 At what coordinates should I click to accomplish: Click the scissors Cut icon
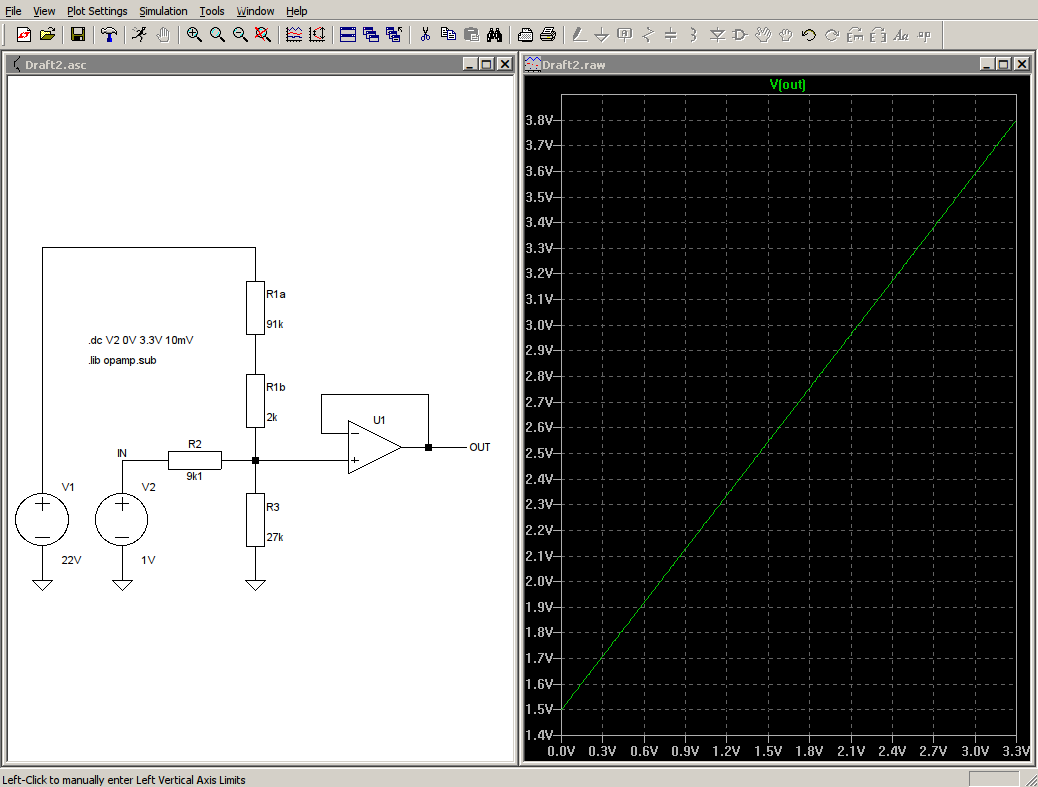(425, 34)
